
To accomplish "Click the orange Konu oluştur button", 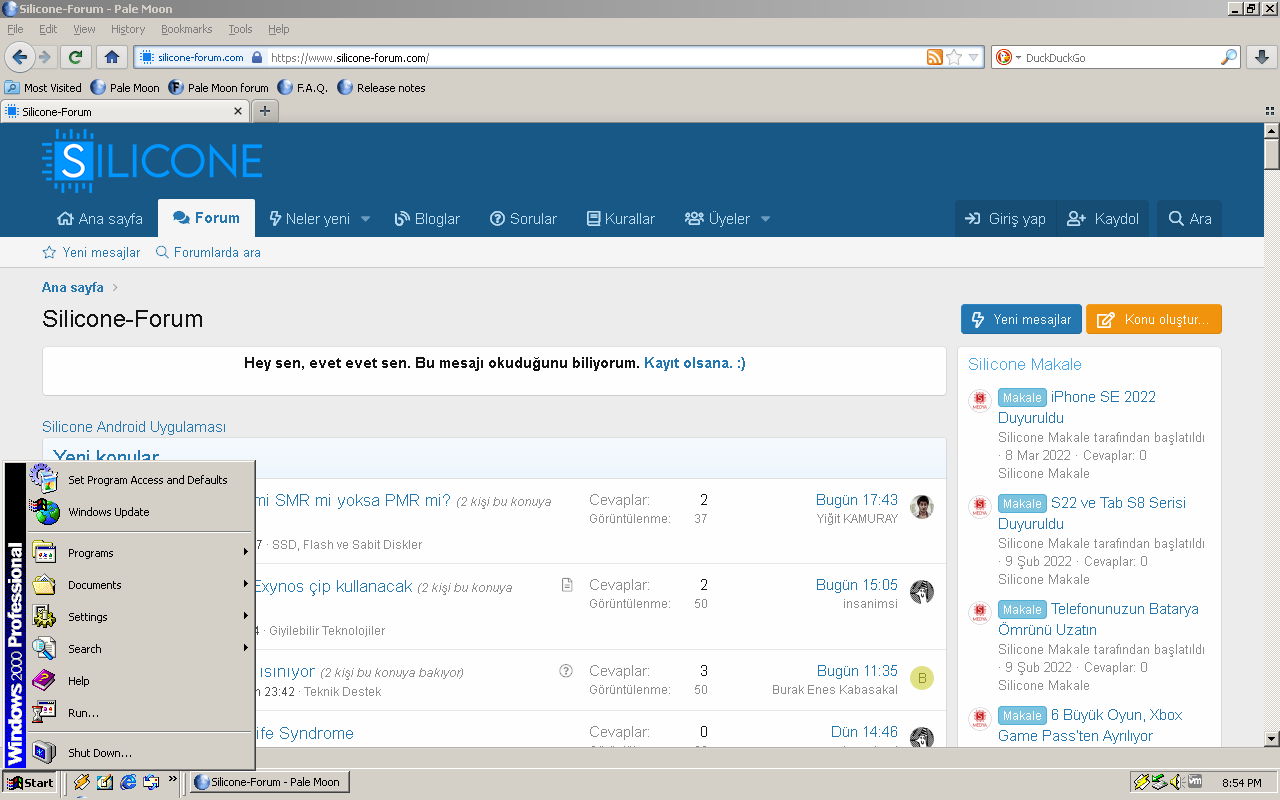I will coord(1154,320).
